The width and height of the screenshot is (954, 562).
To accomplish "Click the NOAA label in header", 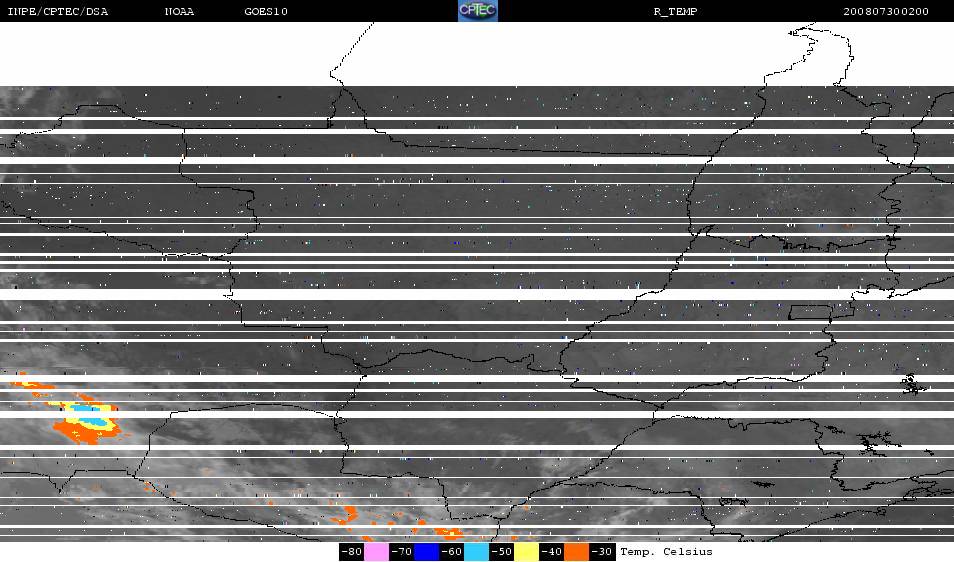I will click(179, 12).
